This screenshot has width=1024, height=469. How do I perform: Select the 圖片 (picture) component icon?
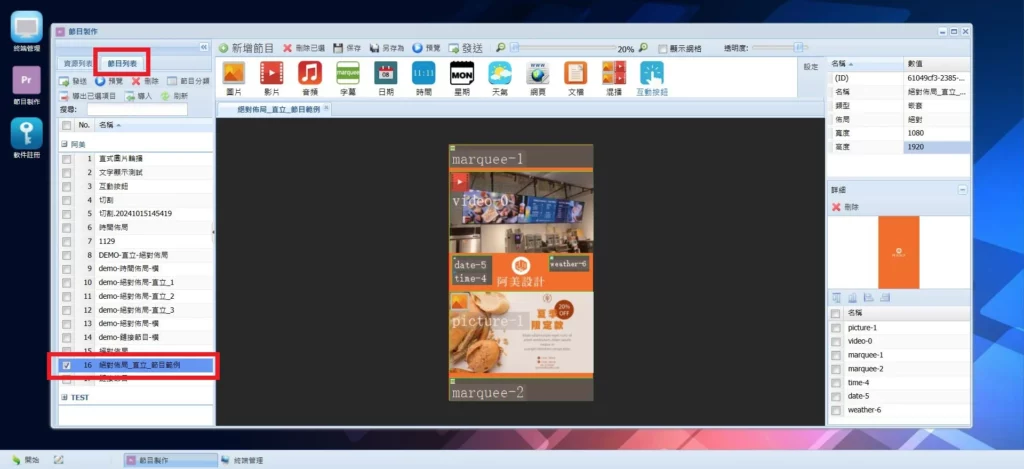pyautogui.click(x=233, y=73)
